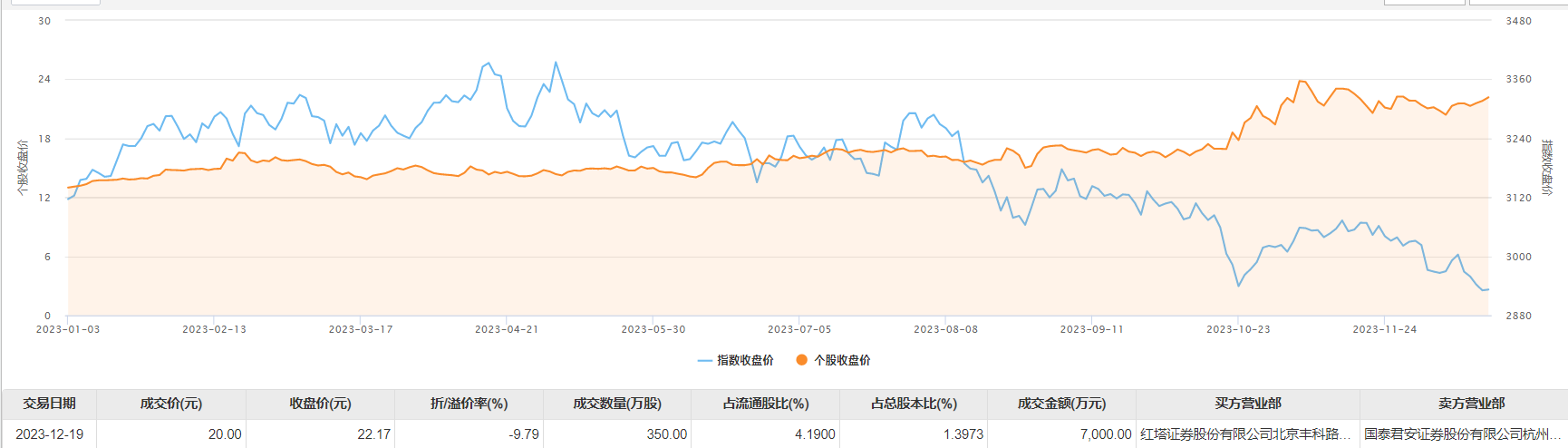
Task: Click the 折/溢价率(%) column header
Action: pyautogui.click(x=469, y=404)
